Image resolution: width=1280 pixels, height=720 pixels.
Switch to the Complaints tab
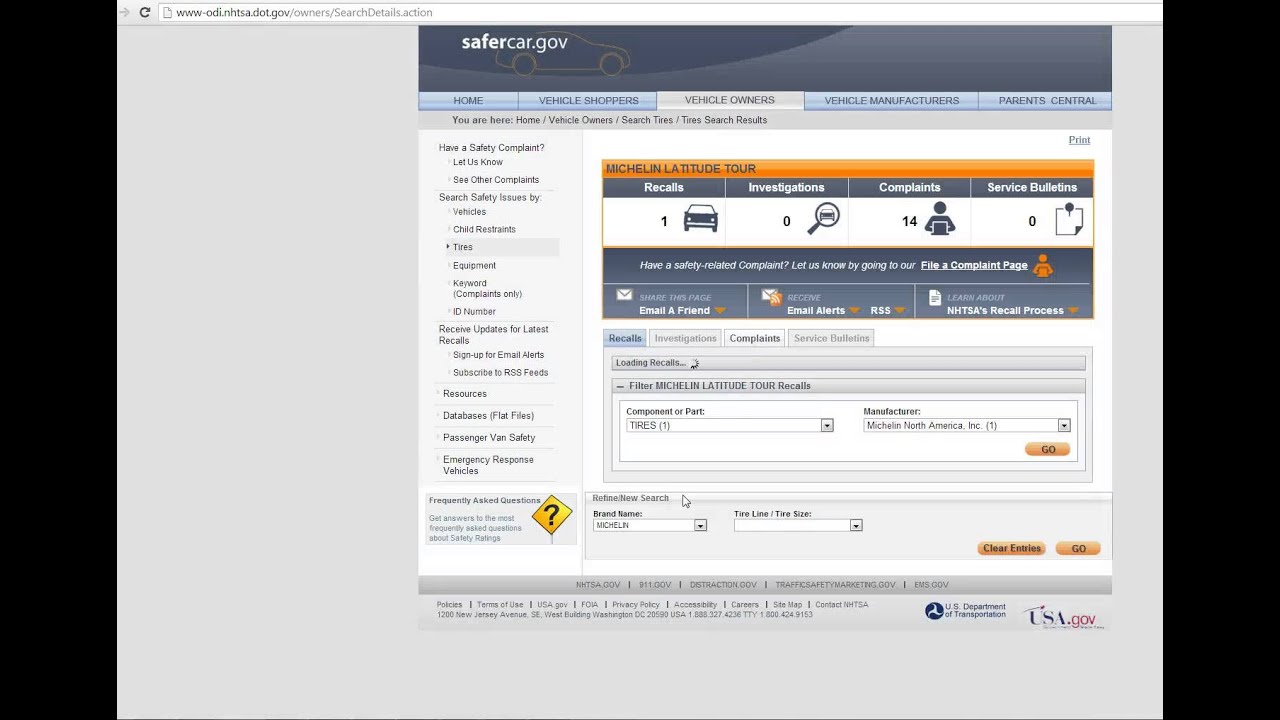tap(755, 338)
